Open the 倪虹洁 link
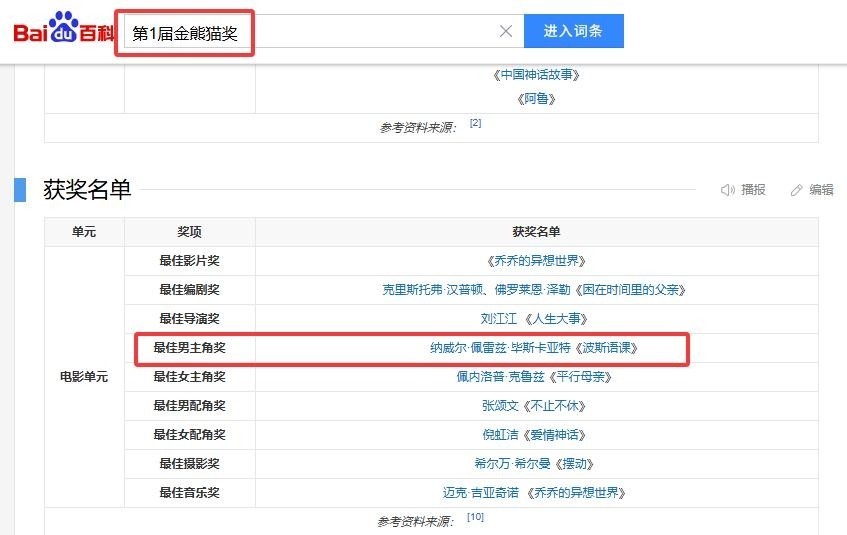 coord(500,435)
